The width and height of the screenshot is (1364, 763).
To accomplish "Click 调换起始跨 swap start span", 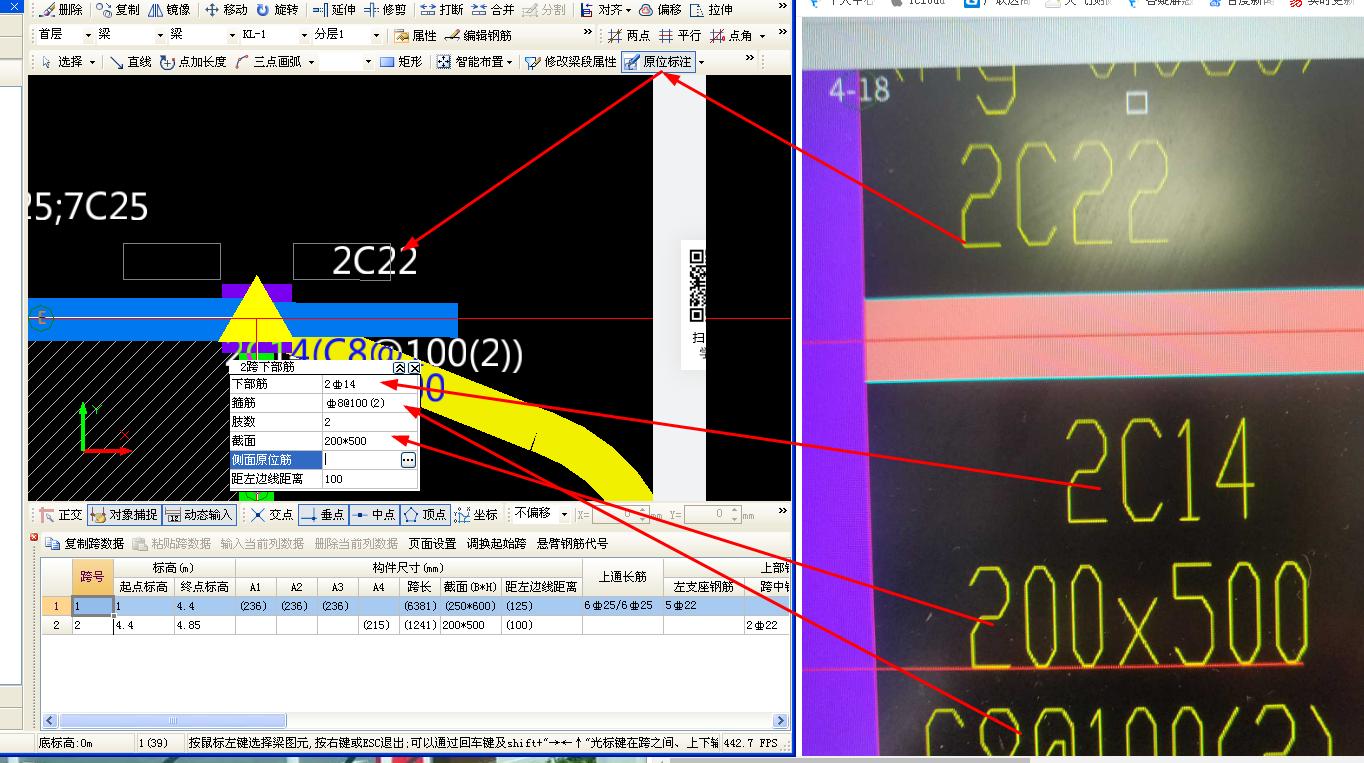I will coord(497,543).
